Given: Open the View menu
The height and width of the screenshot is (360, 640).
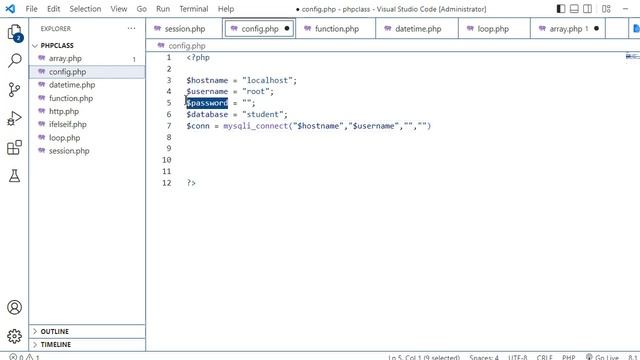Looking at the screenshot, I should click(x=119, y=9).
